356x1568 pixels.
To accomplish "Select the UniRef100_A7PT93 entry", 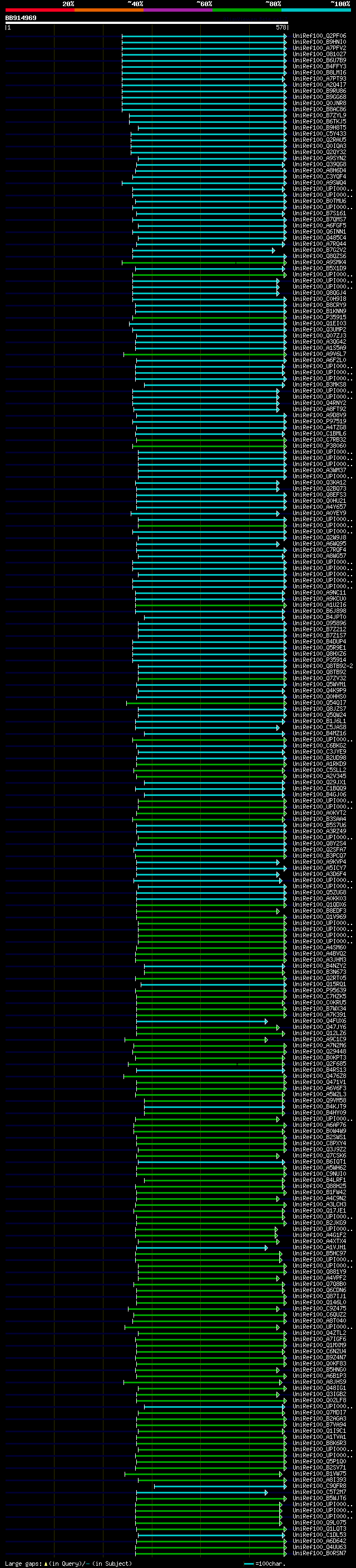I will (x=319, y=78).
